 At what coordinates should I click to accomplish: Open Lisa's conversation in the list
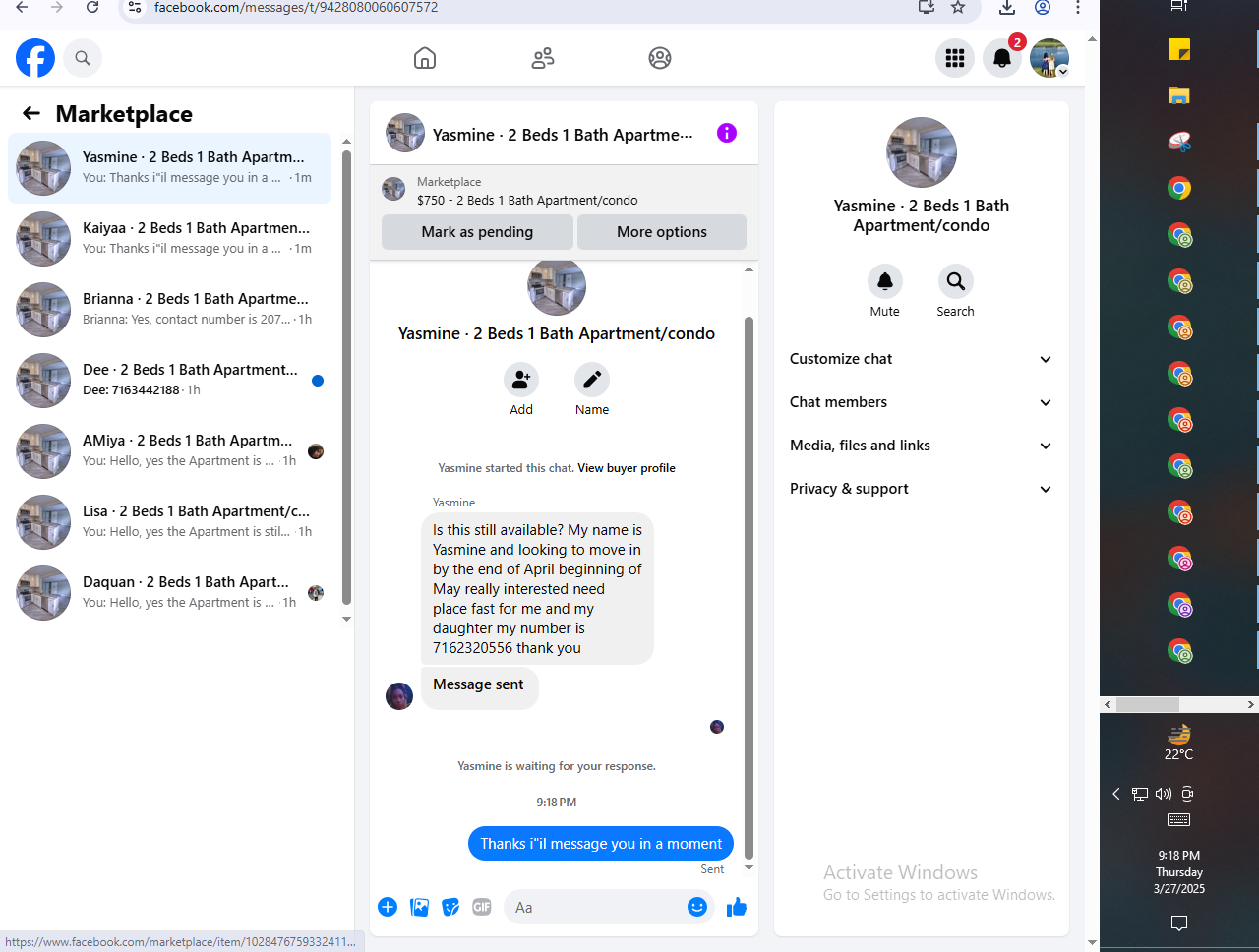169,522
